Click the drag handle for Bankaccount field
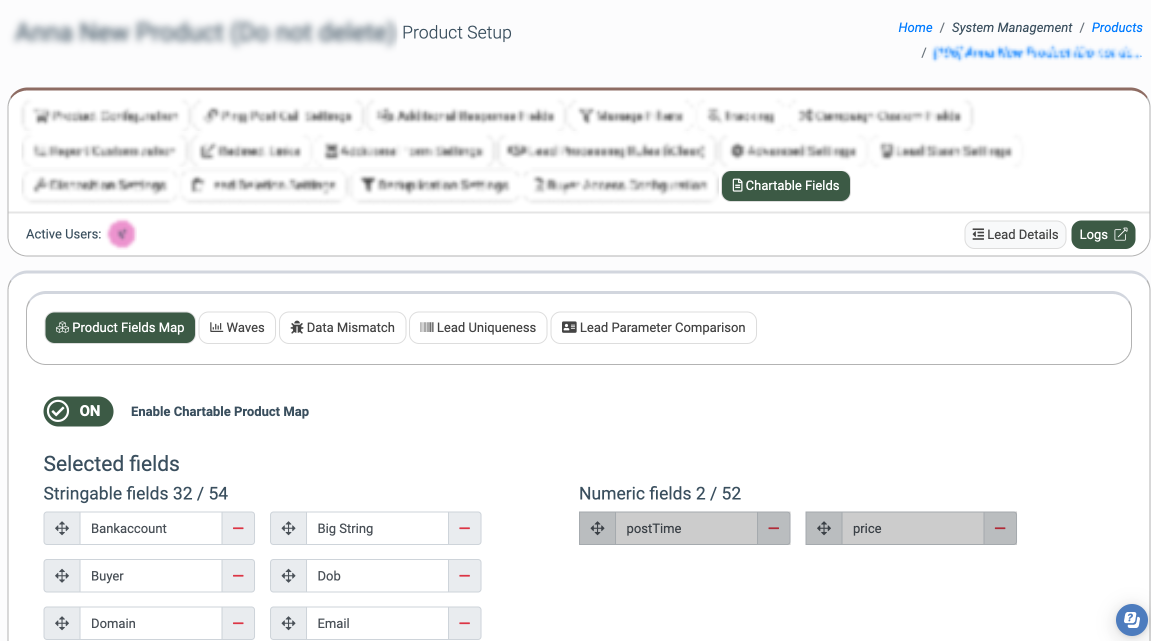Screen dimensions: 1151x641 coord(62,528)
